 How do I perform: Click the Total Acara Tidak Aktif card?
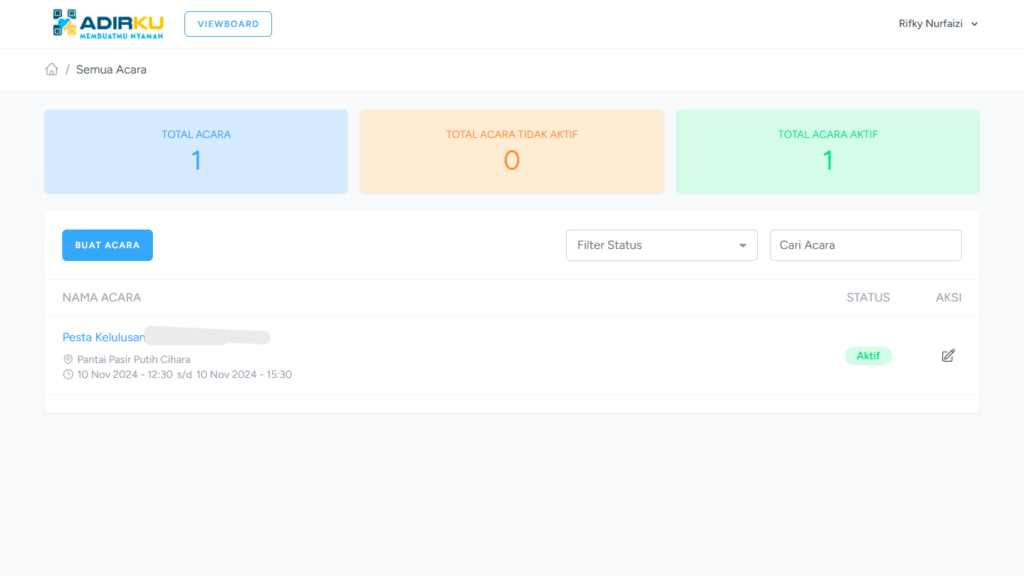511,151
